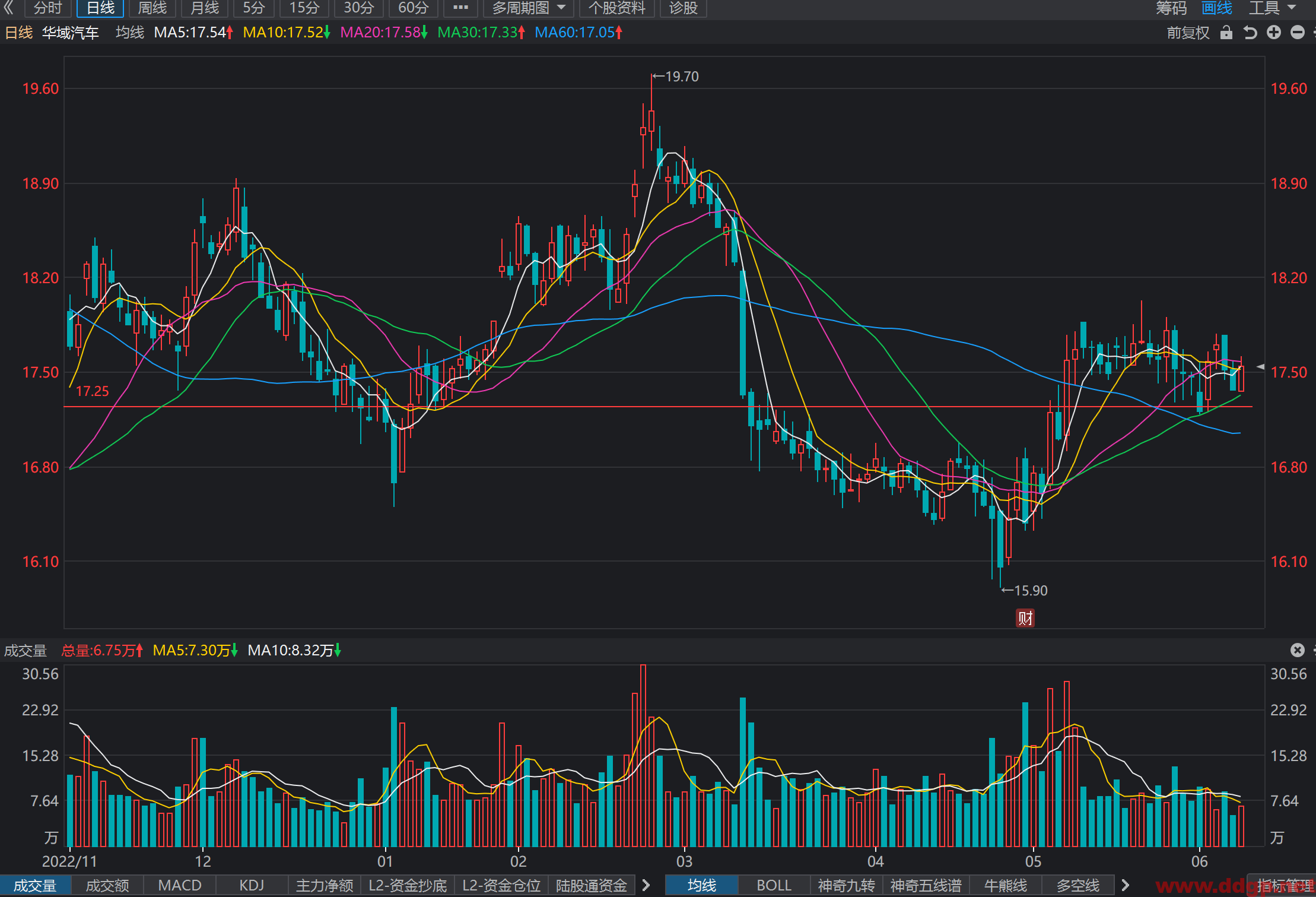This screenshot has height=897, width=1316.
Task: Click the undo arrow icon
Action: pos(1250,33)
